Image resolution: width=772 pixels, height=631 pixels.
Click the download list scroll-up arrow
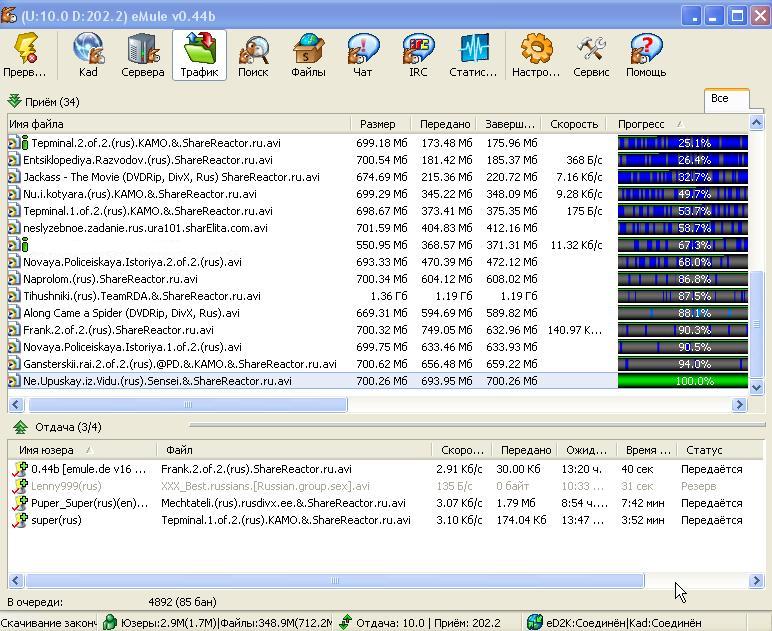756,122
